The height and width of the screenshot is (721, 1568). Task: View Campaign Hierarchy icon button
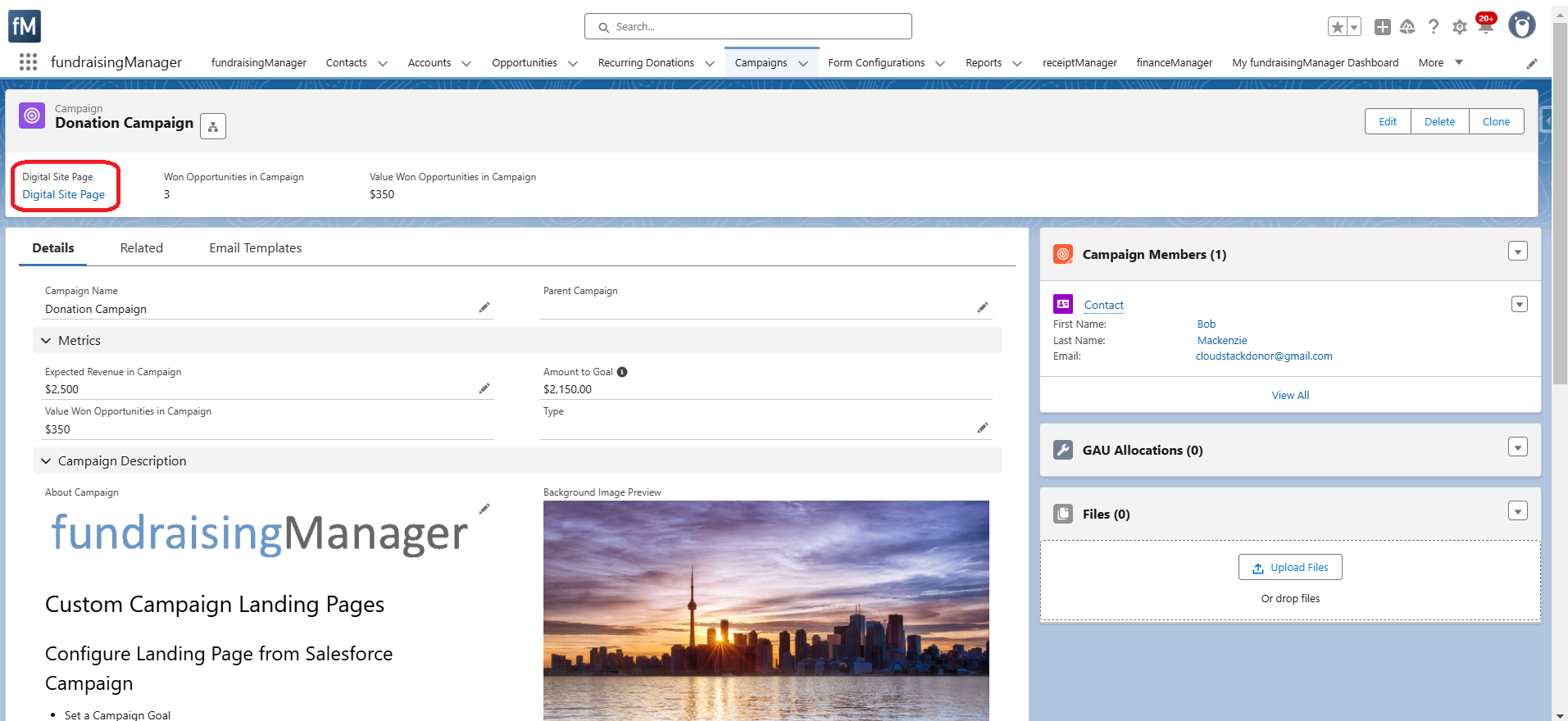(x=213, y=126)
